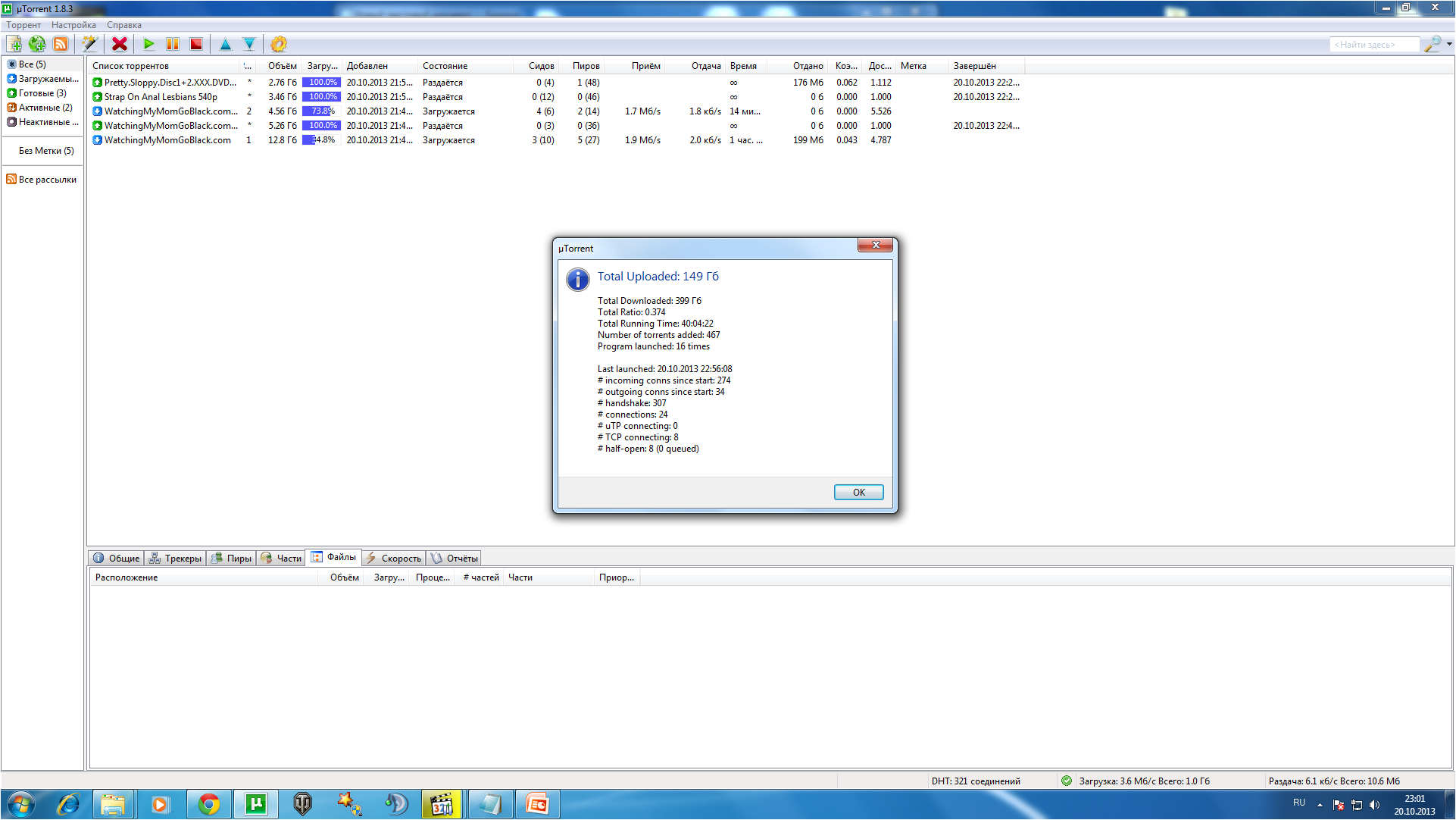1456x820 pixels.
Task: Click OK in the statistics dialog
Action: click(858, 493)
